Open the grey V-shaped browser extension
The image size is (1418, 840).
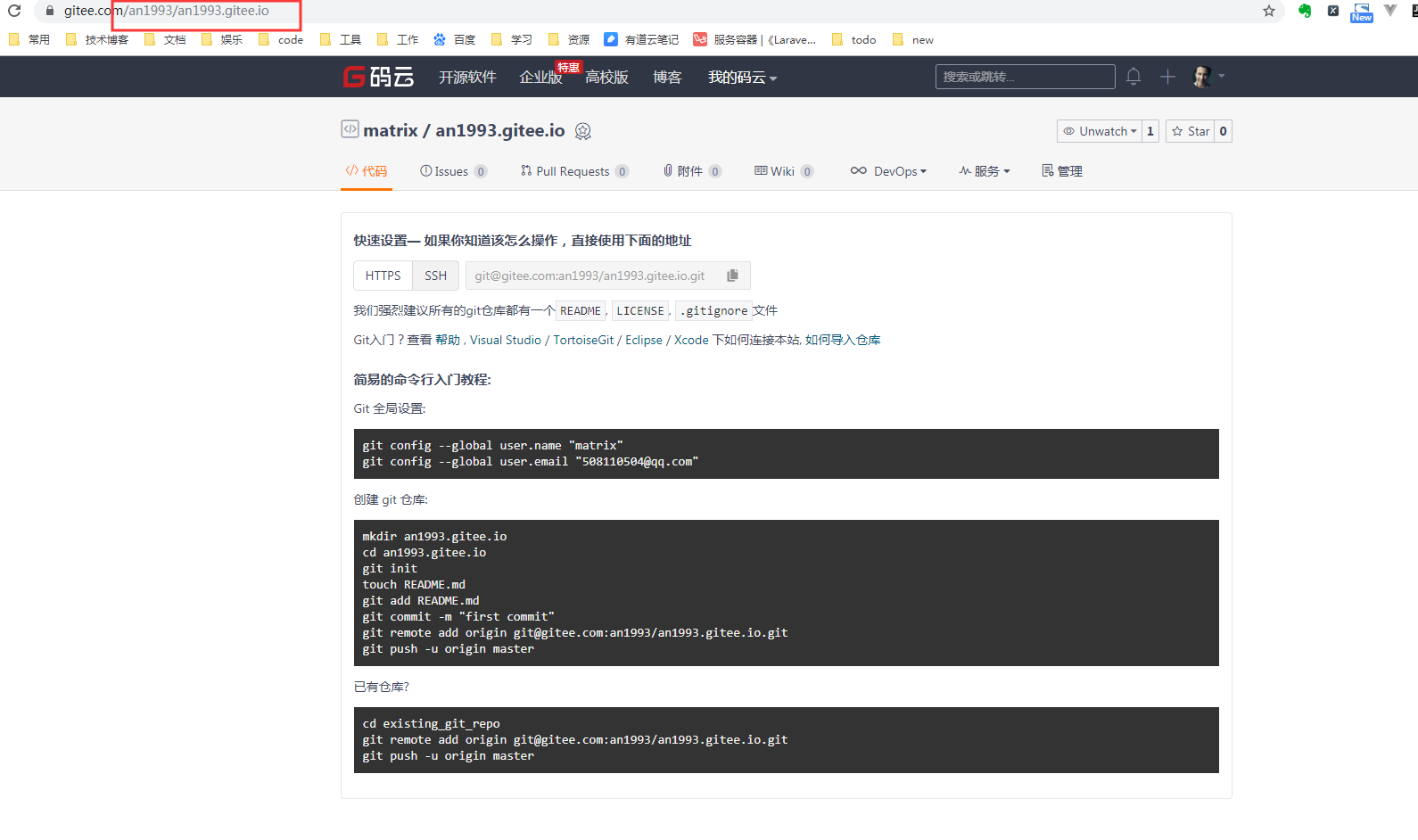1390,11
